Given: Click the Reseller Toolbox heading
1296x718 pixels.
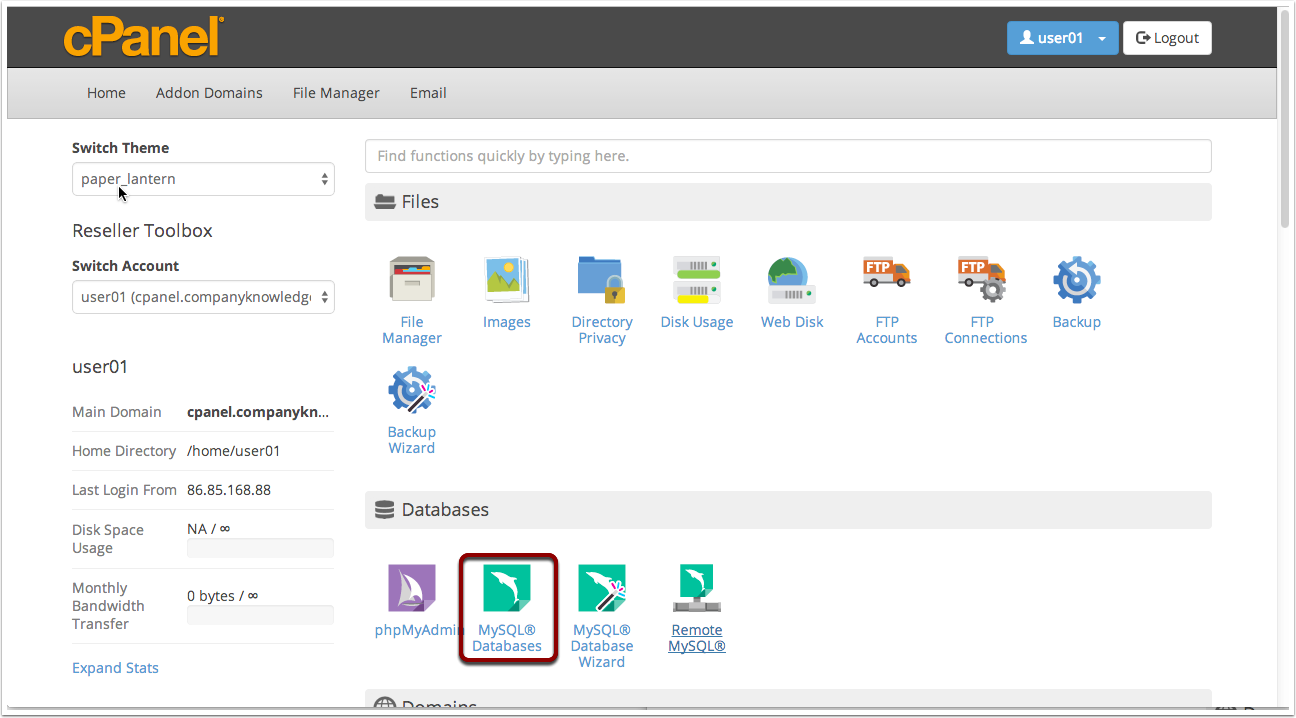Looking at the screenshot, I should [x=142, y=231].
